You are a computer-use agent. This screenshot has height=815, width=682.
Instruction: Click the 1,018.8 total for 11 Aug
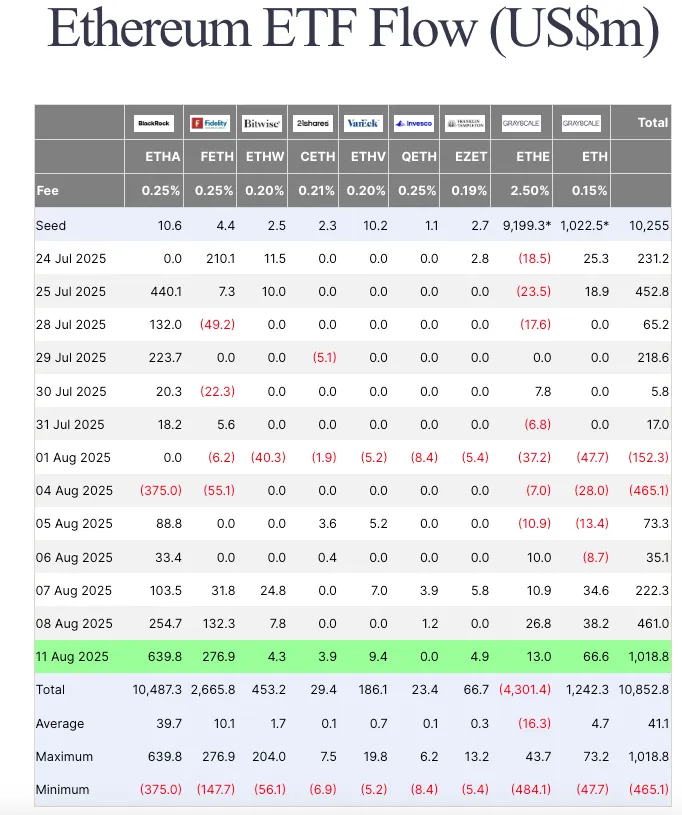click(645, 656)
